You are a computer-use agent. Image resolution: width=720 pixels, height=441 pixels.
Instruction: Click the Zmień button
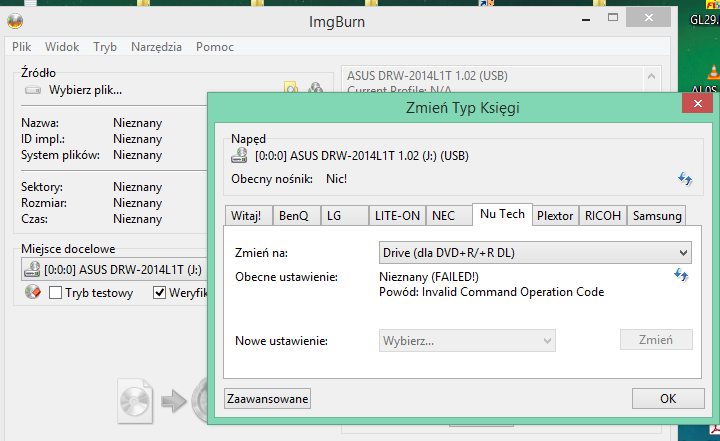click(x=656, y=340)
